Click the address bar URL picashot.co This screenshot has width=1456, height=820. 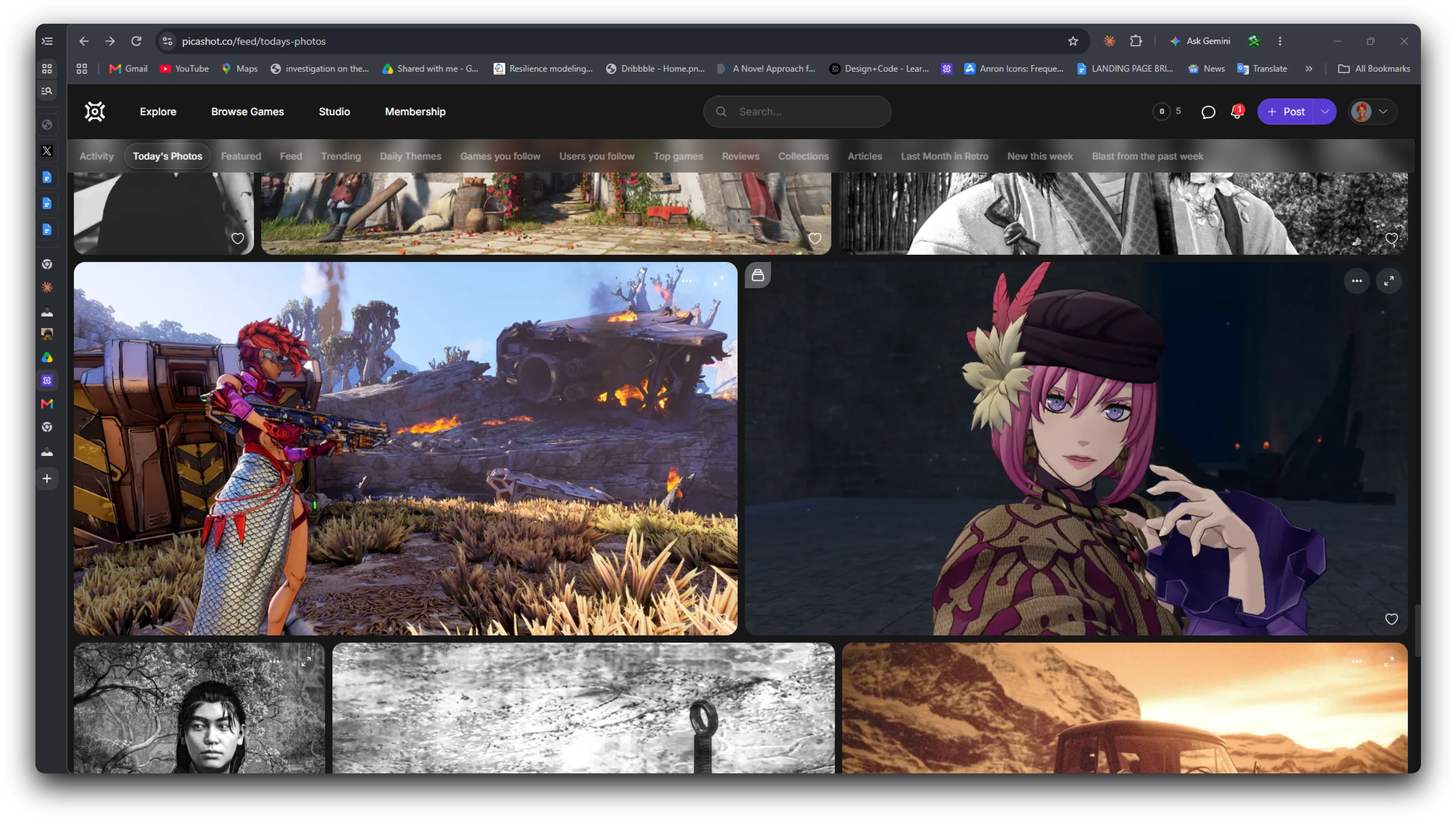[x=254, y=41]
